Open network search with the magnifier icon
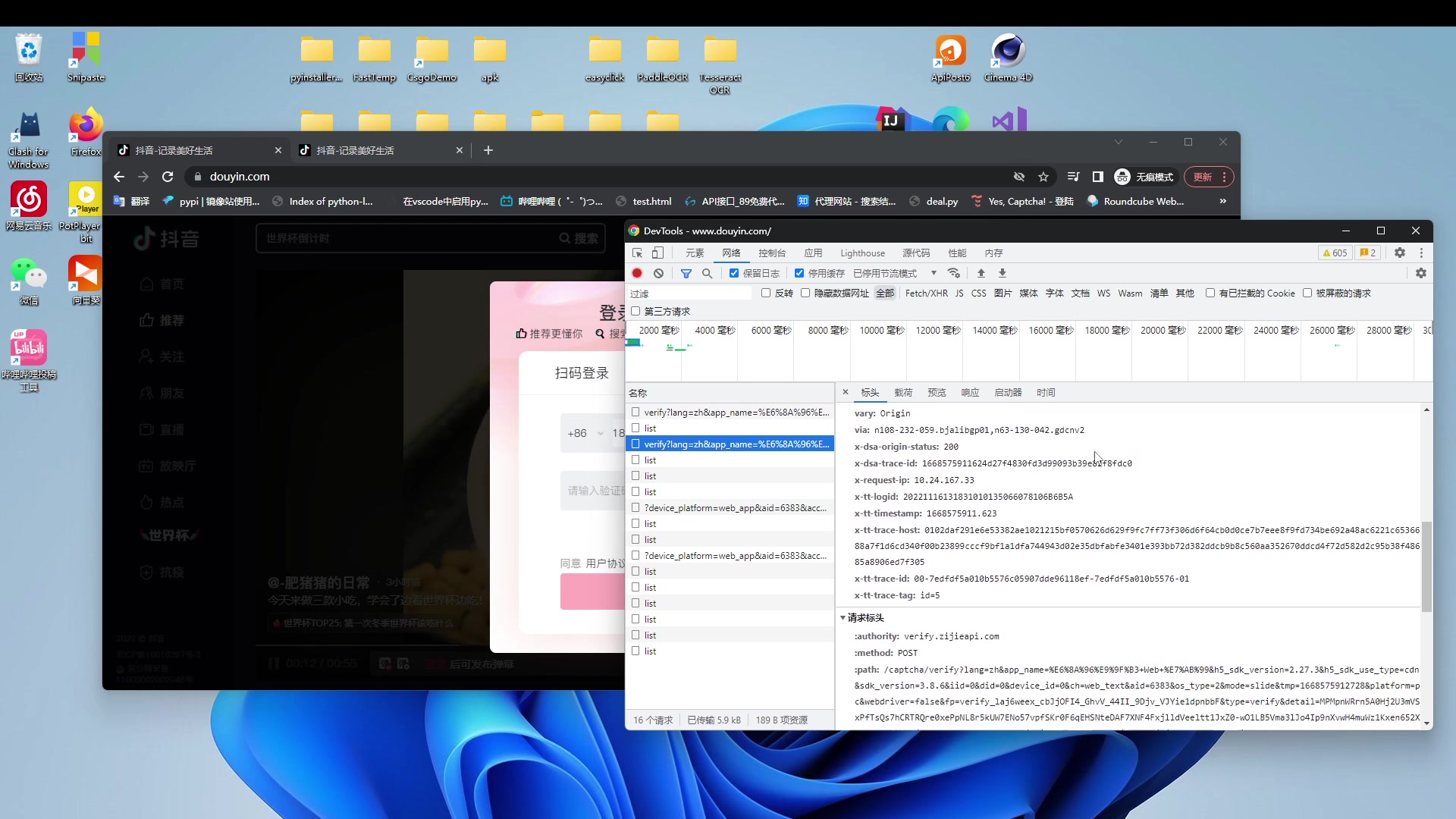 [707, 273]
